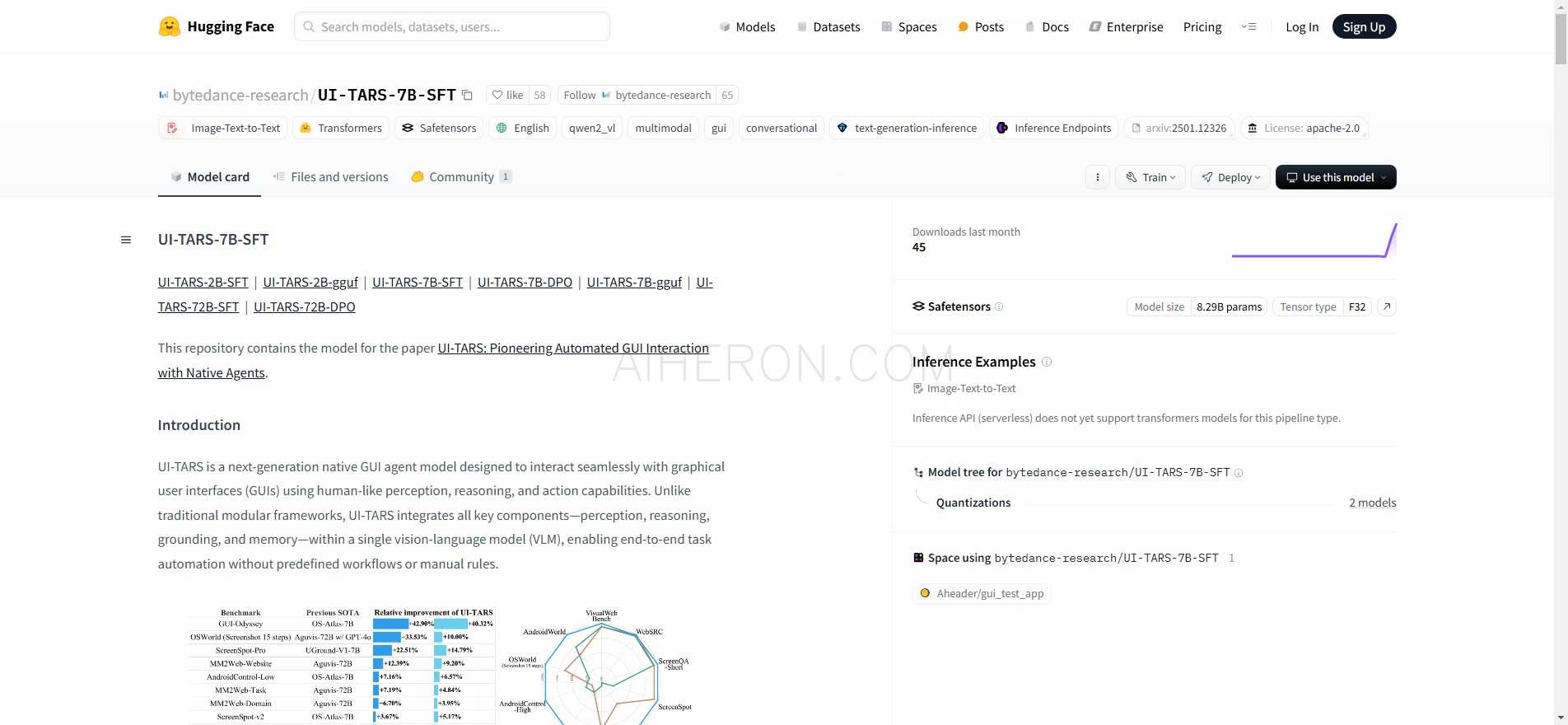The image size is (1568, 725).
Task: Click the bytedance-research organization avatar icon
Action: pos(163,95)
